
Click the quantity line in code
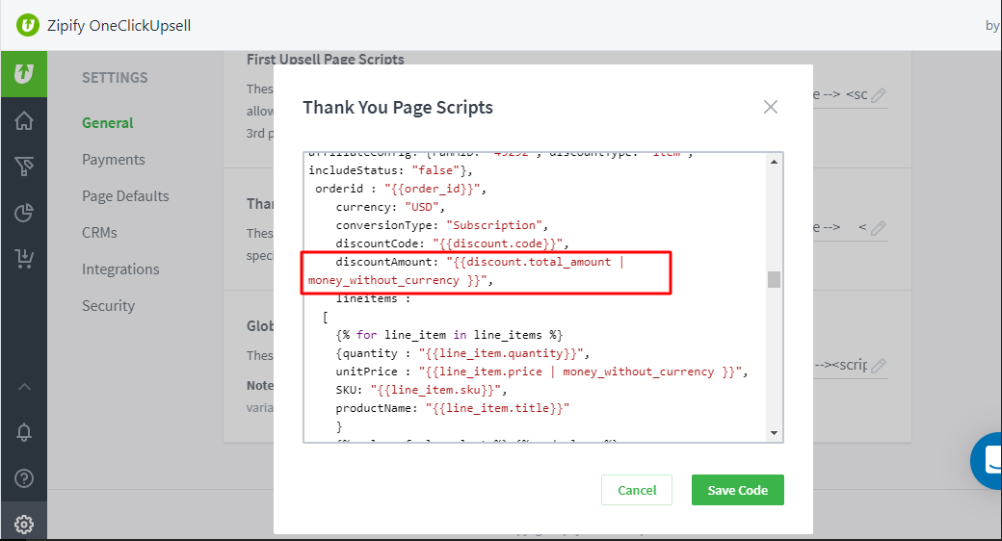pyautogui.click(x=463, y=353)
